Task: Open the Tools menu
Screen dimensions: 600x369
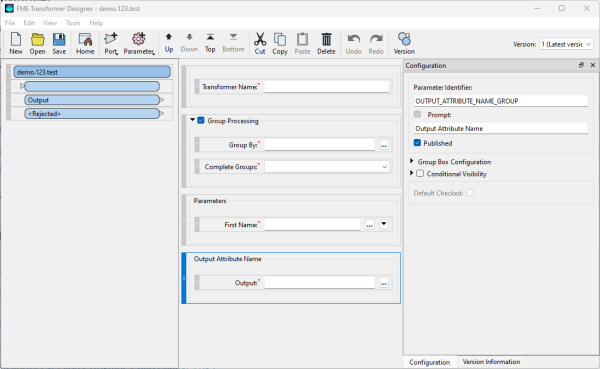Action: coord(73,23)
